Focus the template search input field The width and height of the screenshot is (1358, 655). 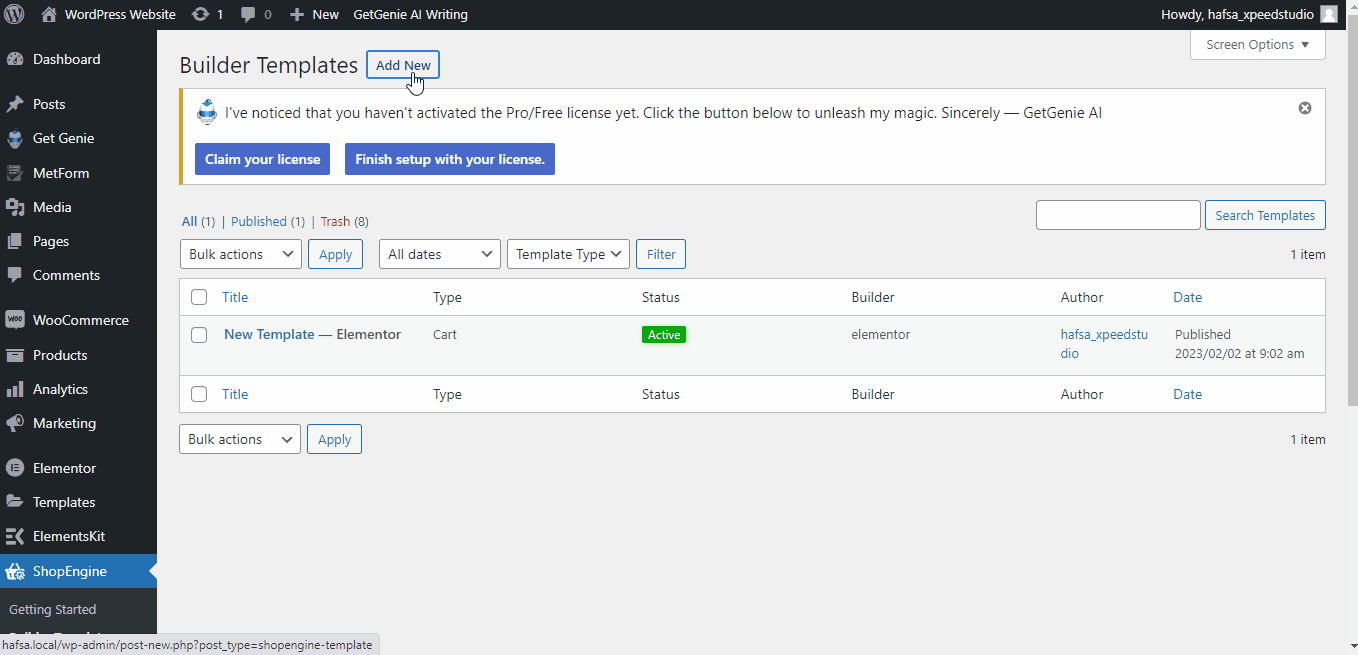(x=1118, y=215)
